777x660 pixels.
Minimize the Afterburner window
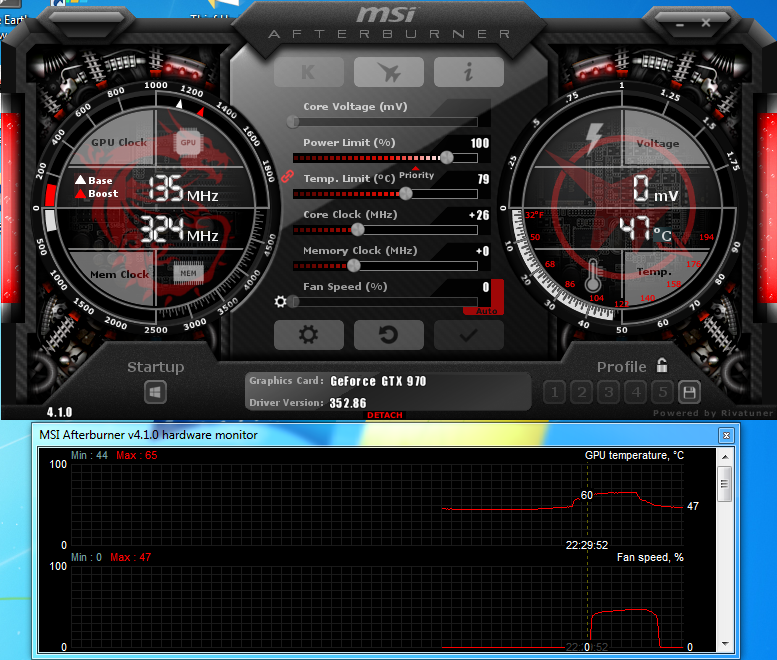(x=679, y=23)
